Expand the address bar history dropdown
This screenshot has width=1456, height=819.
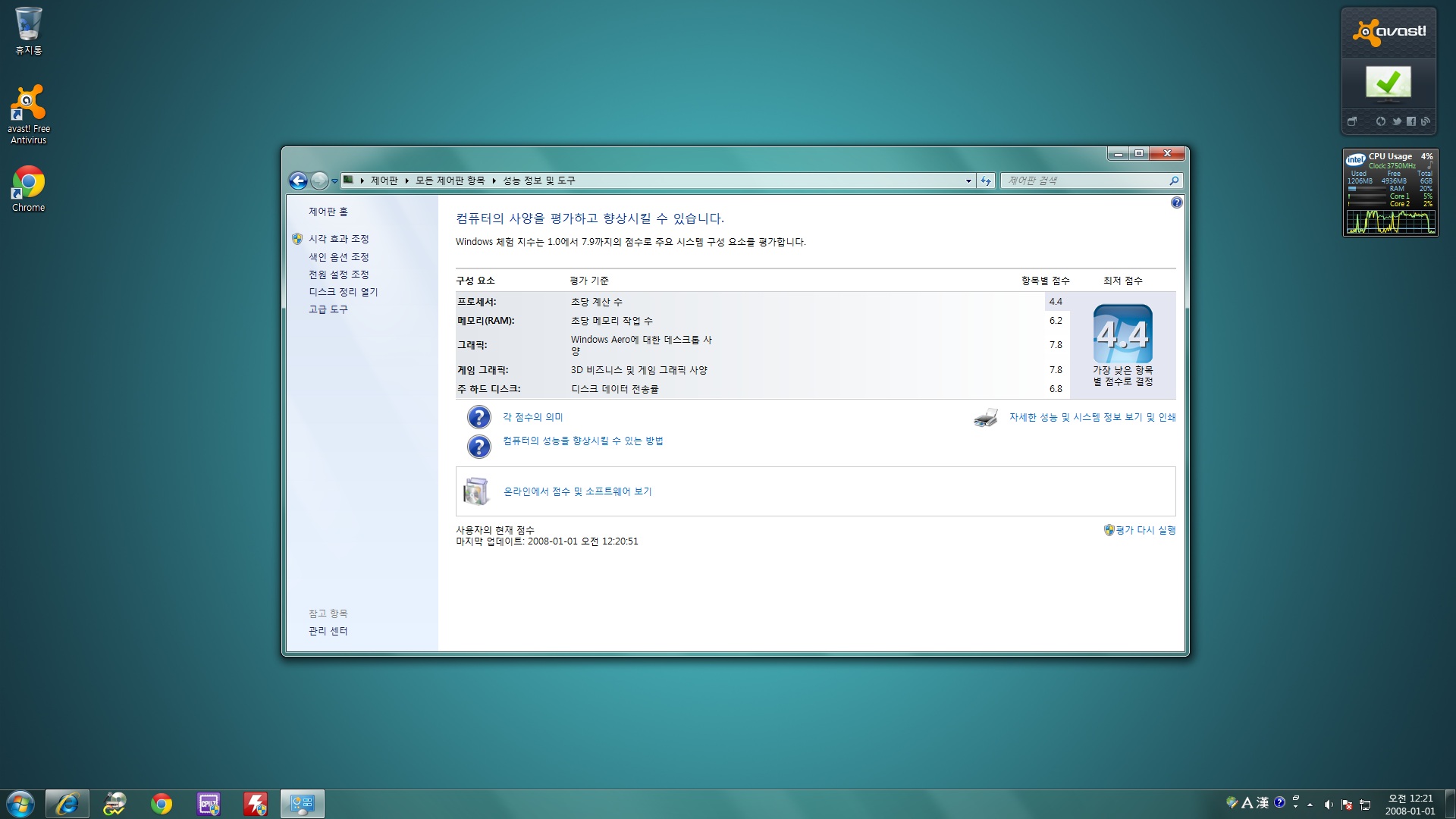click(968, 180)
